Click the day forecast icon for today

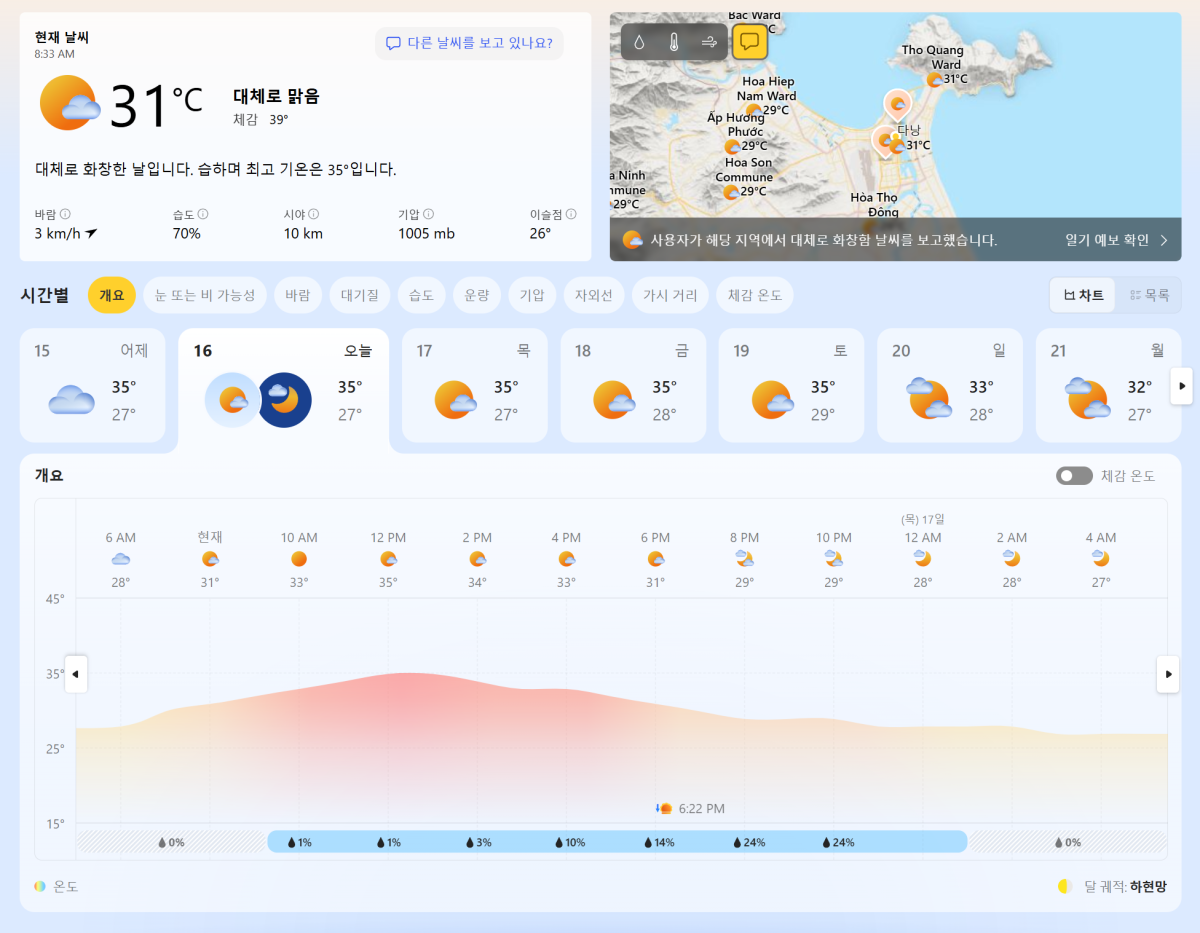[x=232, y=400]
